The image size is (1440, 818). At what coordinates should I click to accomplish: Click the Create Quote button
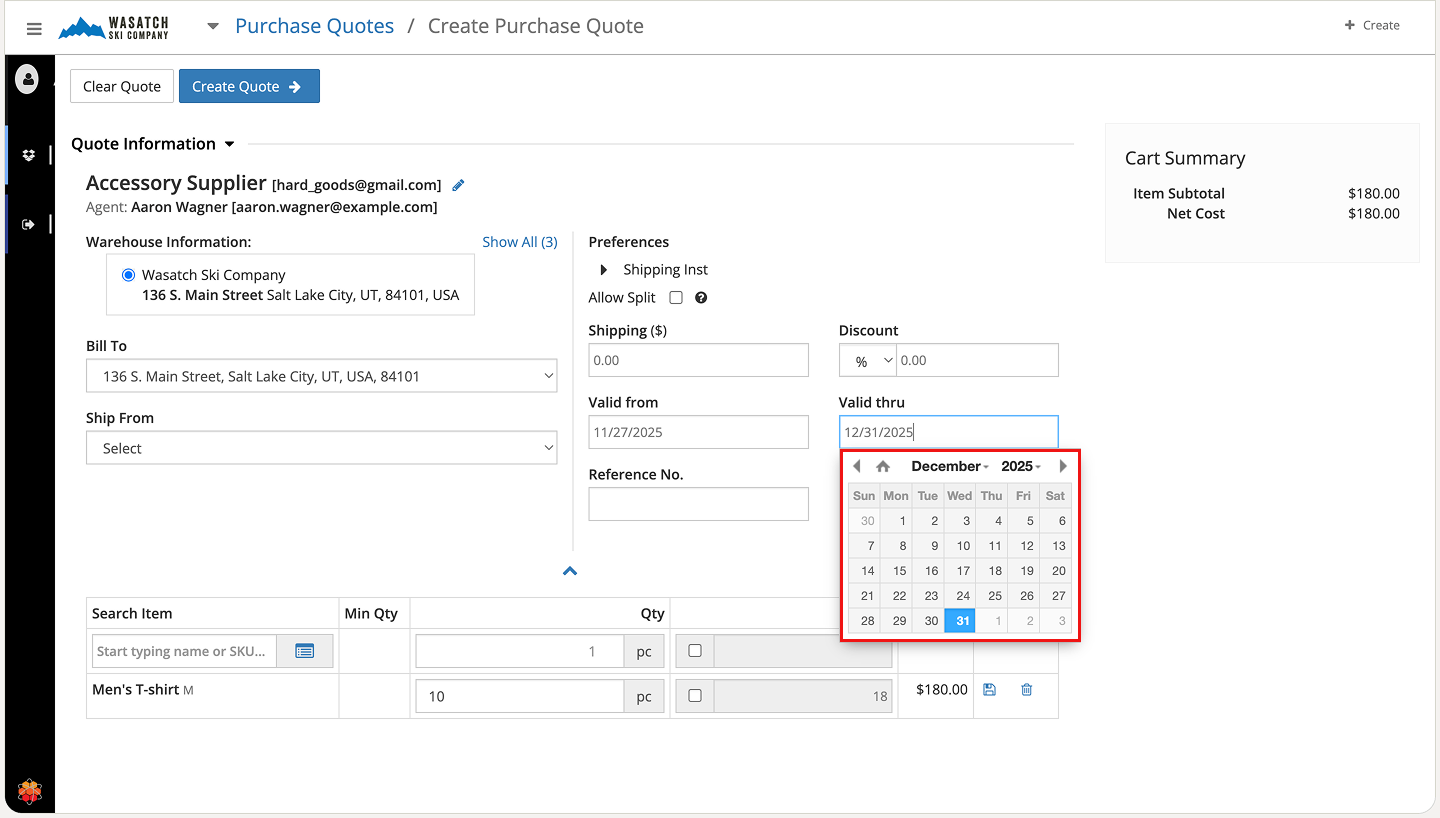pyautogui.click(x=249, y=87)
